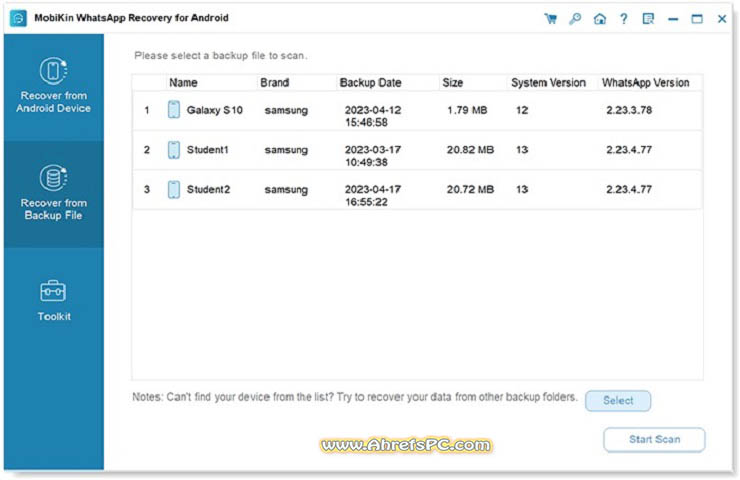Viewport: 740px width, 480px height.
Task: Open the help question mark icon
Action: (624, 19)
